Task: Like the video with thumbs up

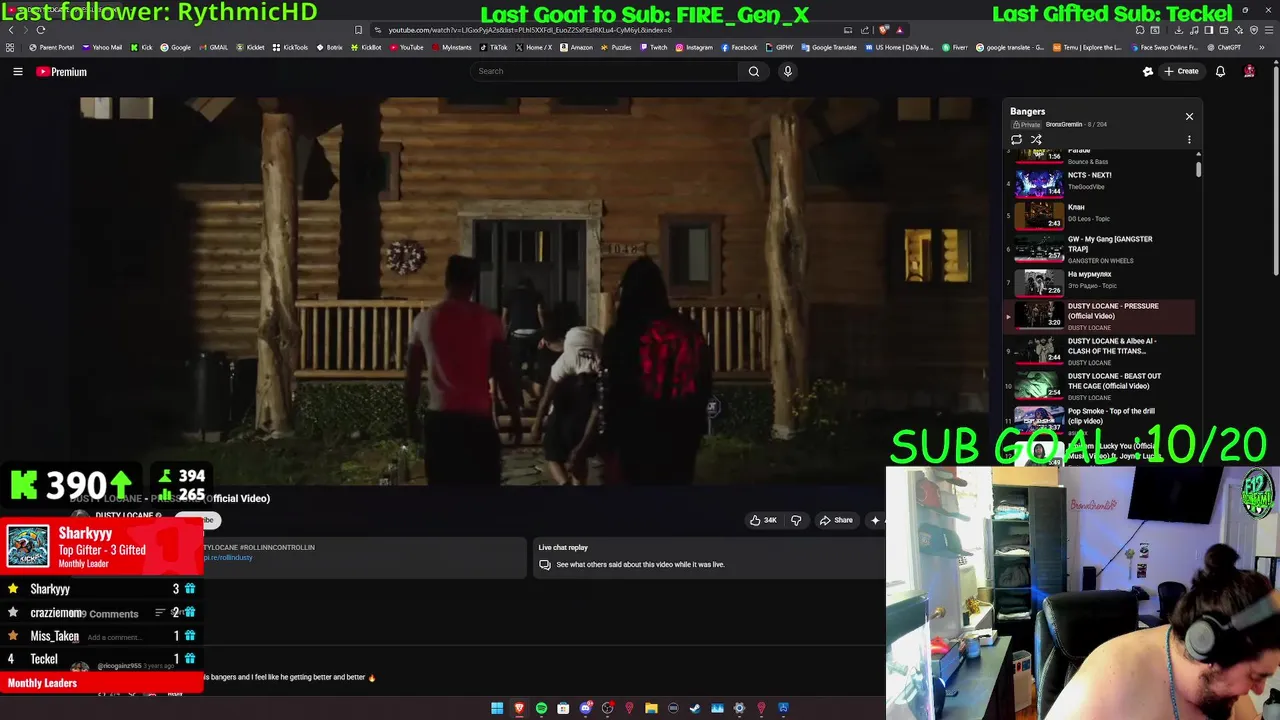Action: point(763,520)
